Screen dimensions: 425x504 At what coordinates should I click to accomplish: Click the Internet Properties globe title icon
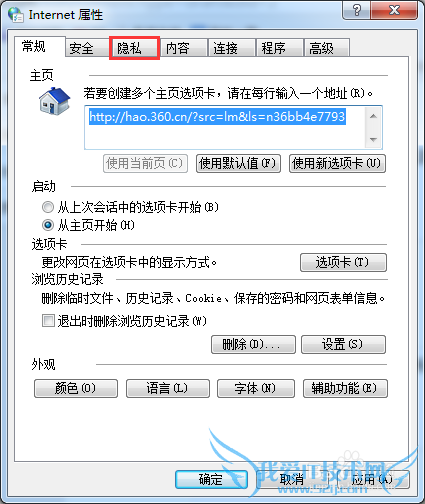[x=16, y=15]
